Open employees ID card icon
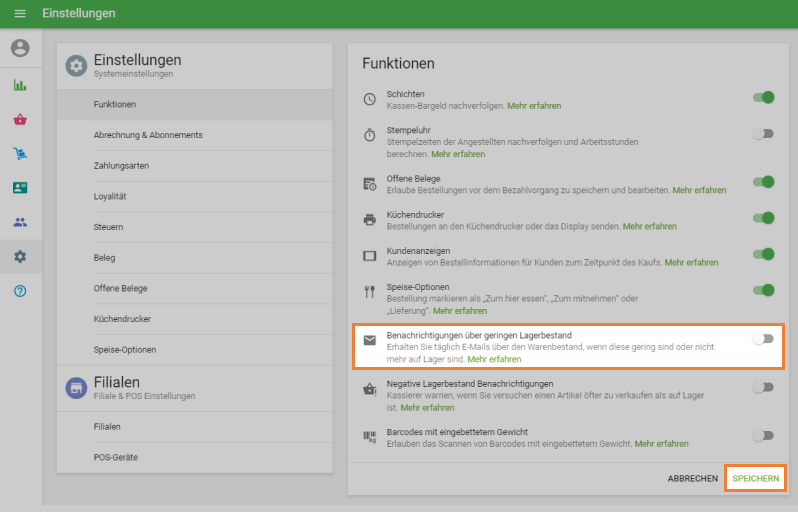 coord(20,188)
